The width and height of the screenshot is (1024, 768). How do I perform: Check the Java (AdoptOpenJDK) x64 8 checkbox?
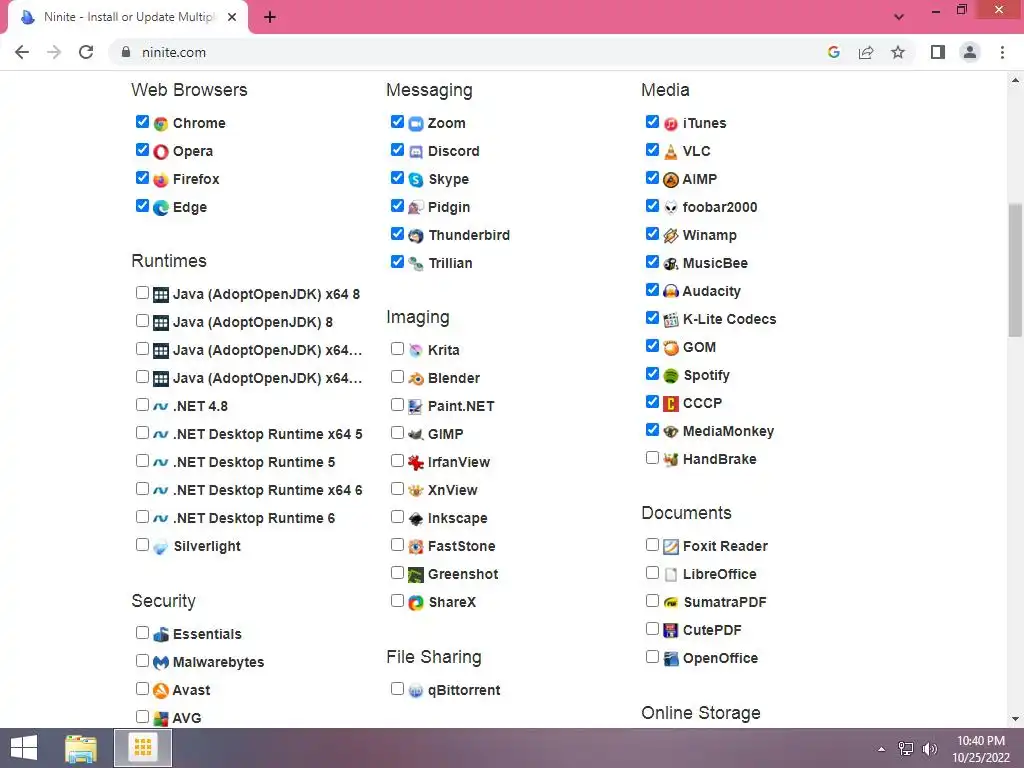click(142, 293)
